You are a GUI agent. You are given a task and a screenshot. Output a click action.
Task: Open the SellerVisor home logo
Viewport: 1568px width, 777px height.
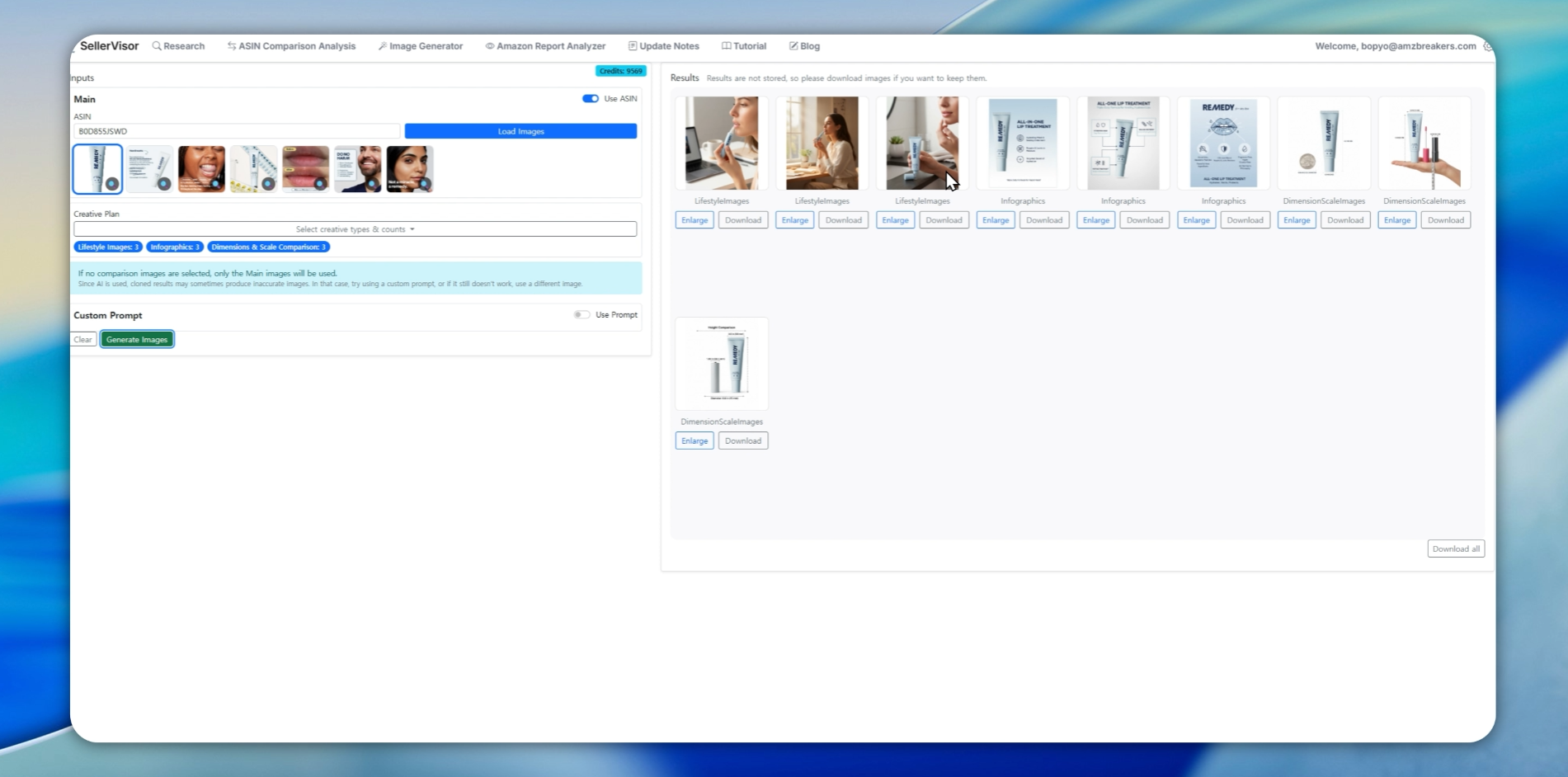coord(109,46)
